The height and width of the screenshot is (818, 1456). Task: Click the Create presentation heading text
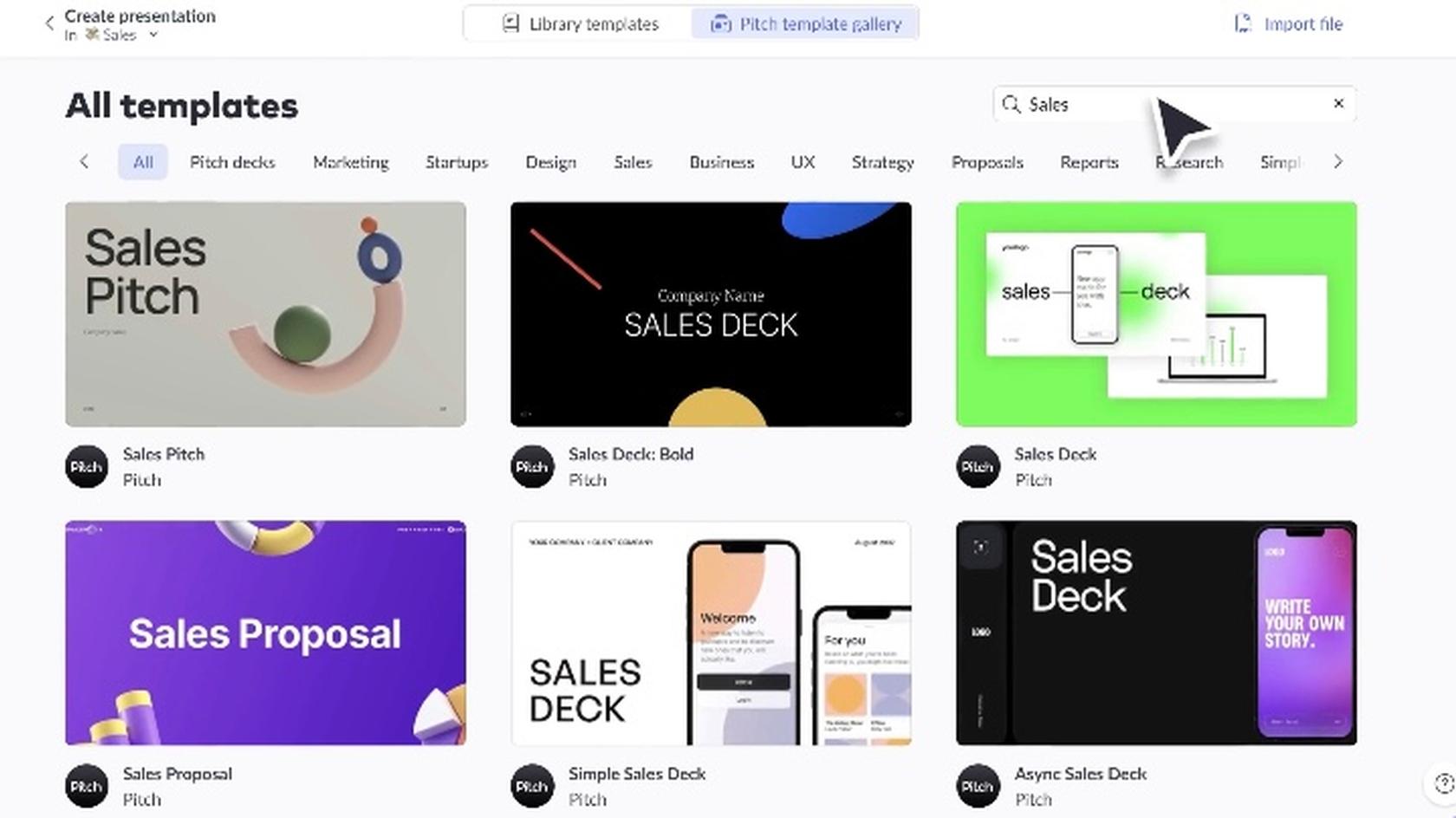[140, 16]
